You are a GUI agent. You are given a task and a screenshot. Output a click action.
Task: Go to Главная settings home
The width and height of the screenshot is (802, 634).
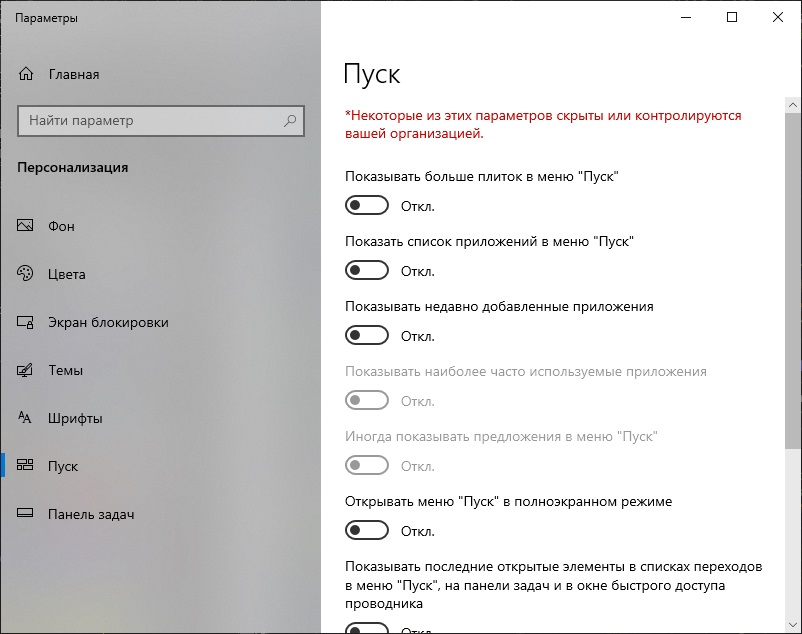73,74
